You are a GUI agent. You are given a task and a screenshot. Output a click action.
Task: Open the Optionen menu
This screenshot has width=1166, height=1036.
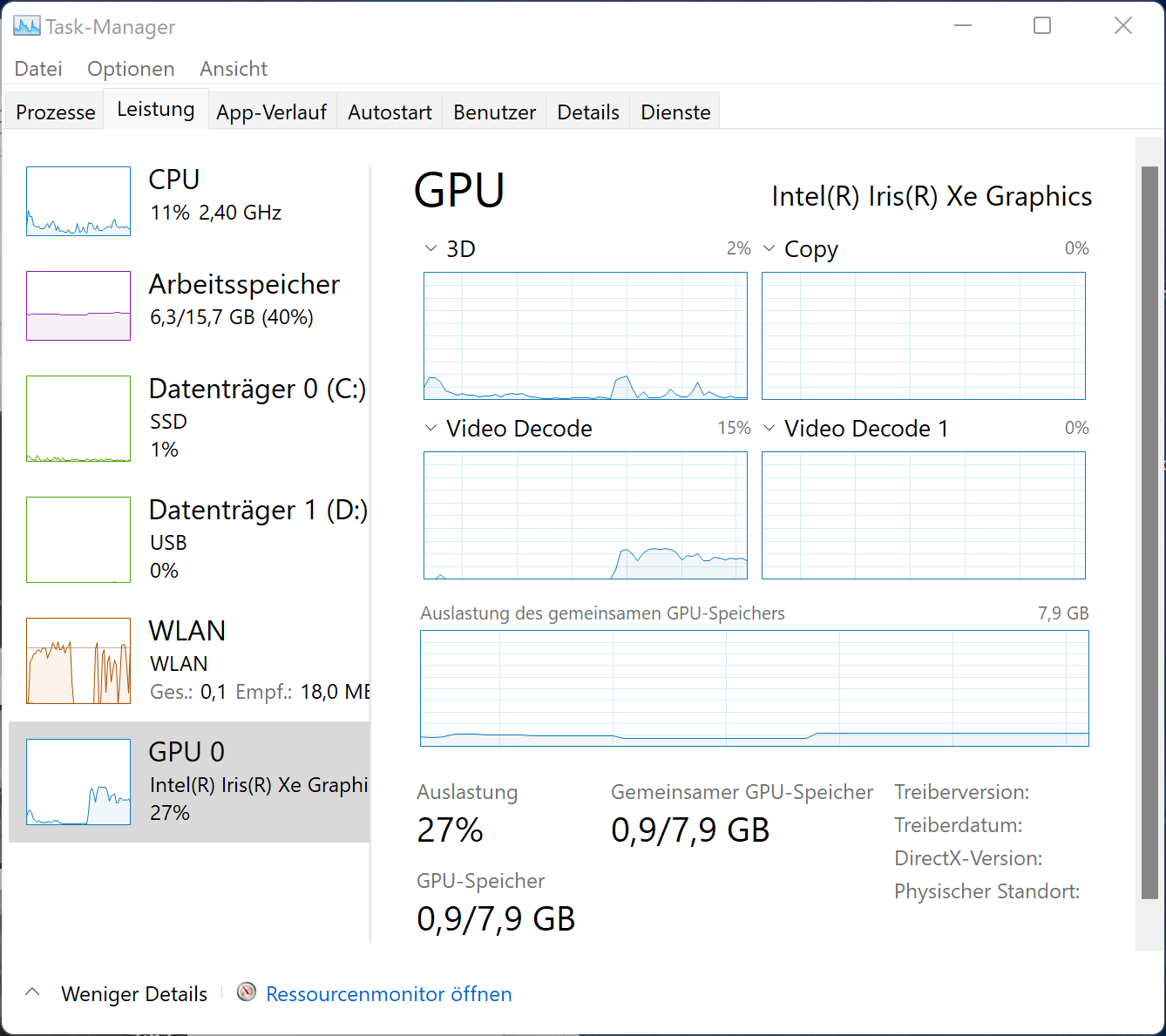(131, 69)
